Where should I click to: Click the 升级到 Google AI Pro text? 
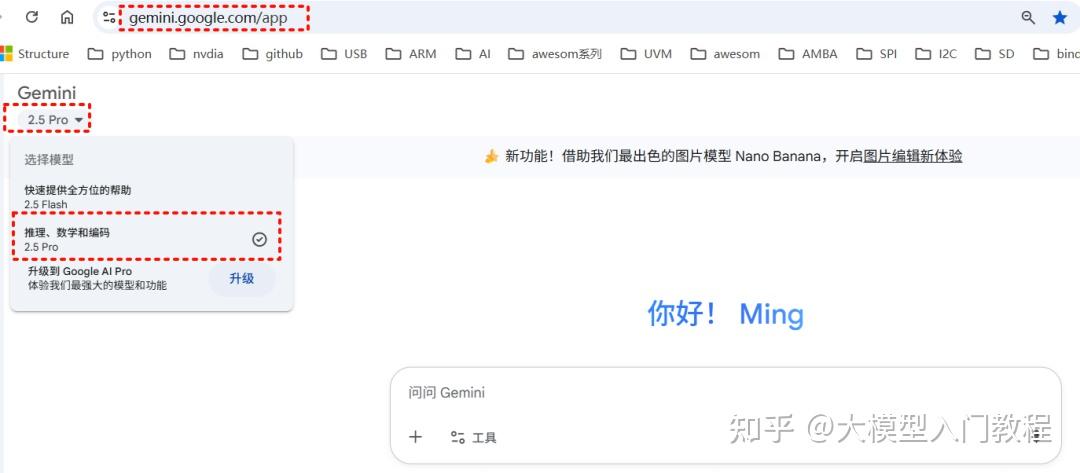tap(80, 271)
